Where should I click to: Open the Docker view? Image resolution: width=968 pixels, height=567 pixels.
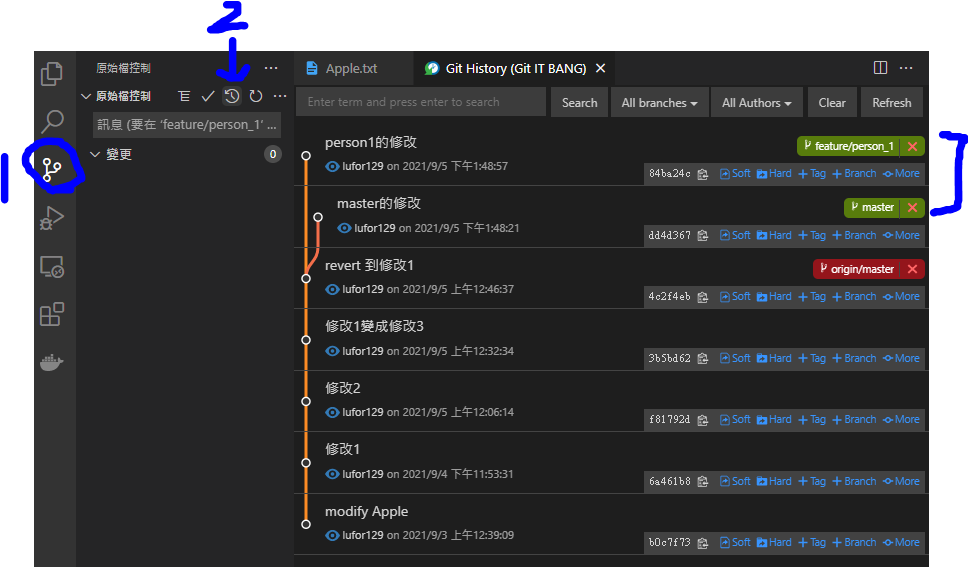click(52, 362)
